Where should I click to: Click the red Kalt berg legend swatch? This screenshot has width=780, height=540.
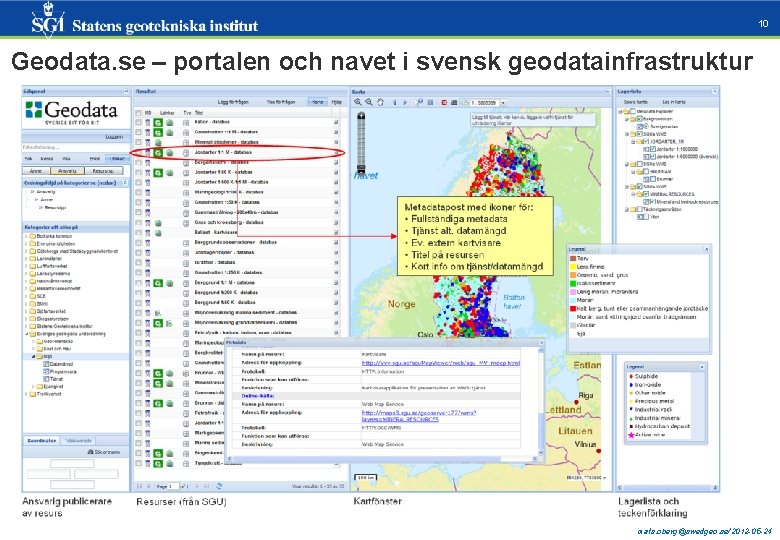[x=573, y=309]
